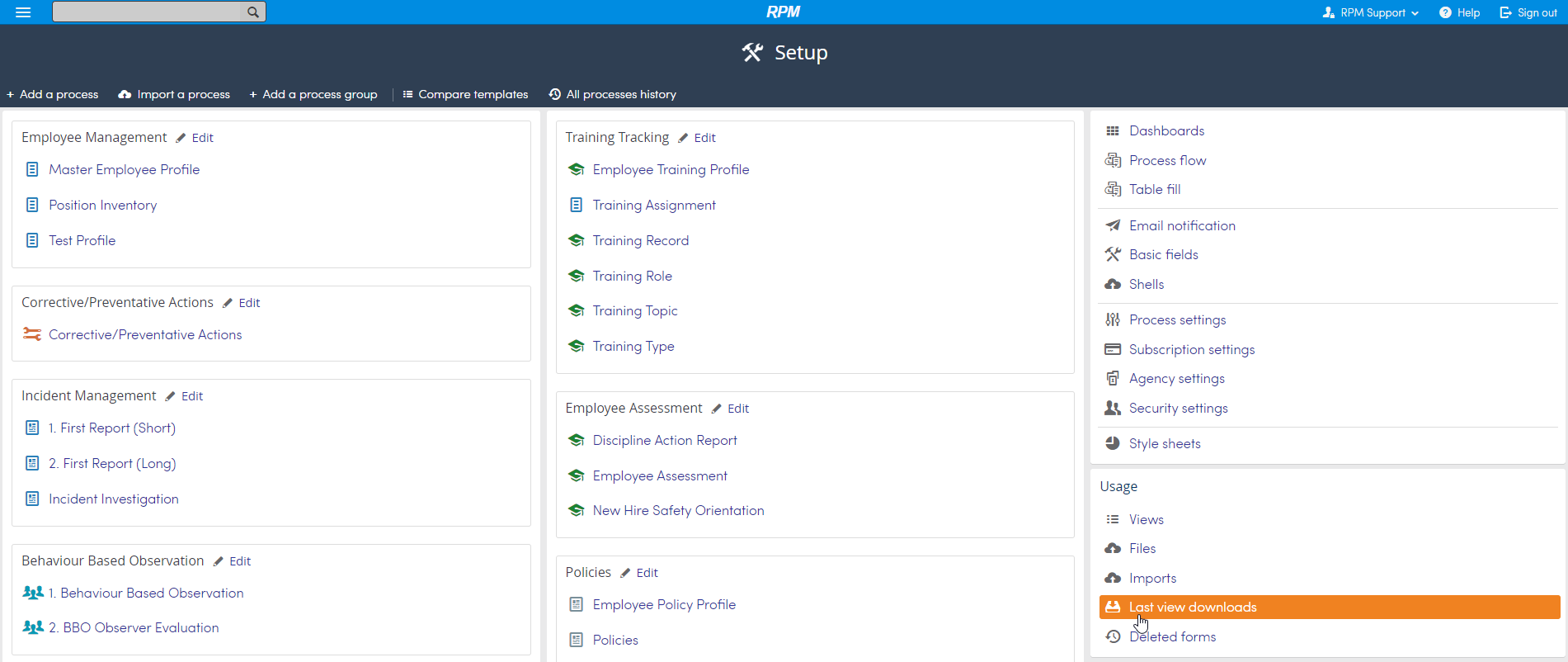
Task: Open All processes history
Action: tap(613, 94)
